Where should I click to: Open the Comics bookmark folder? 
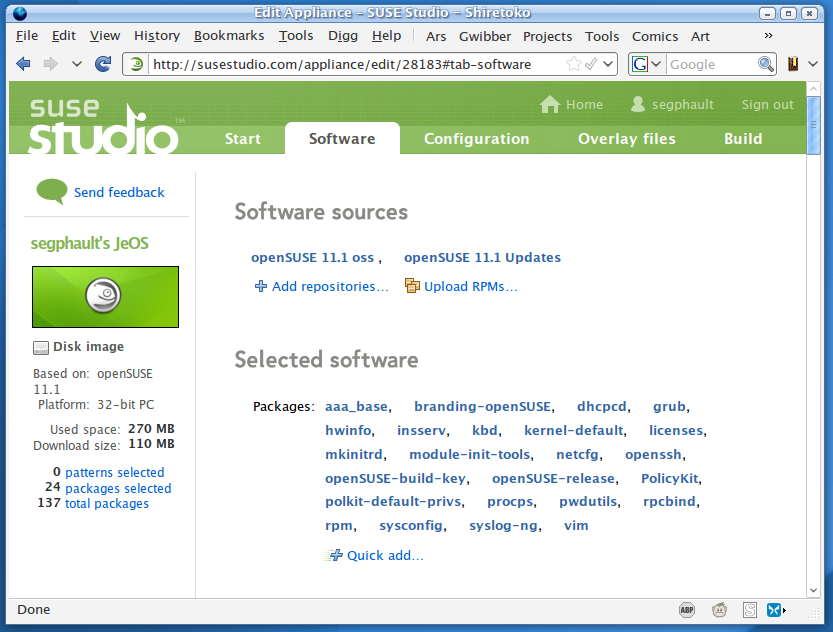coord(655,36)
